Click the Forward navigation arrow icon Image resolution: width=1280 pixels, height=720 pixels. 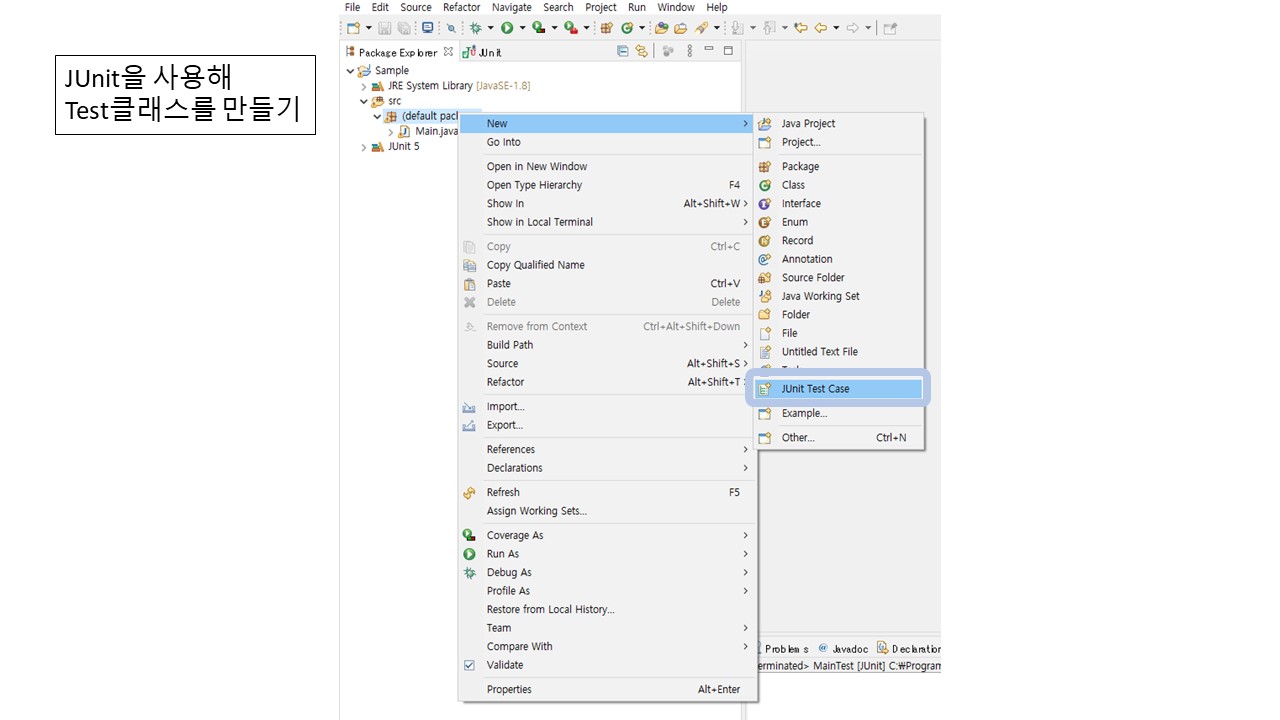[853, 28]
